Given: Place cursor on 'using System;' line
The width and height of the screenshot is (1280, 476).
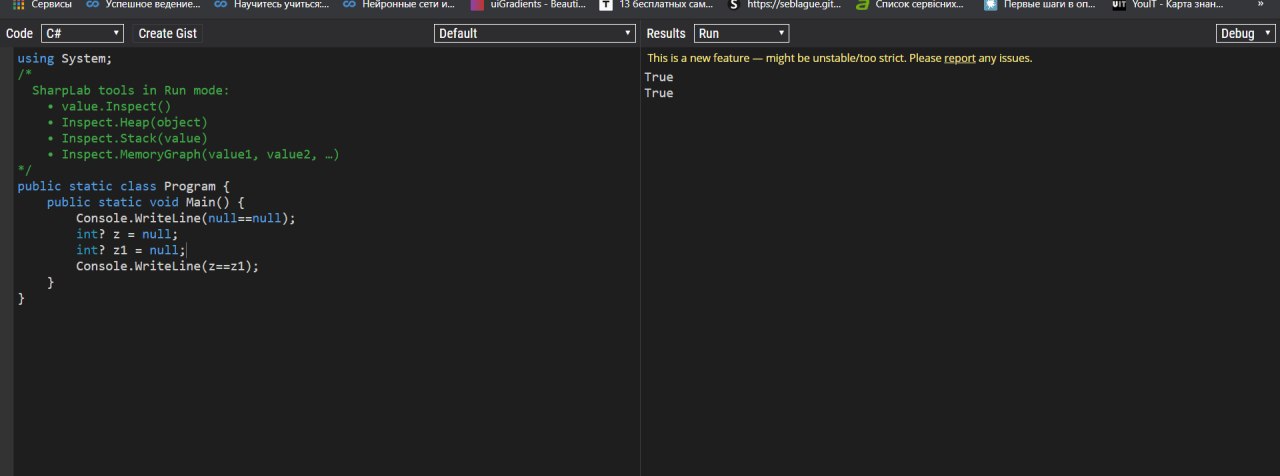Looking at the screenshot, I should tap(65, 58).
